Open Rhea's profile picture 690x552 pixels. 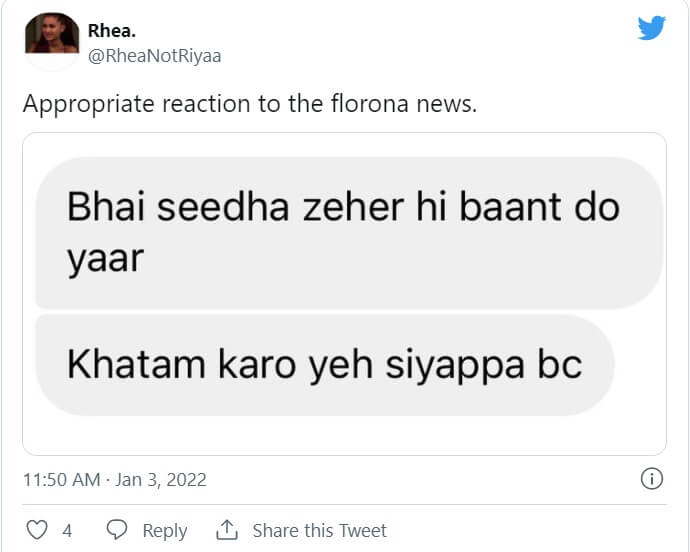pos(52,38)
